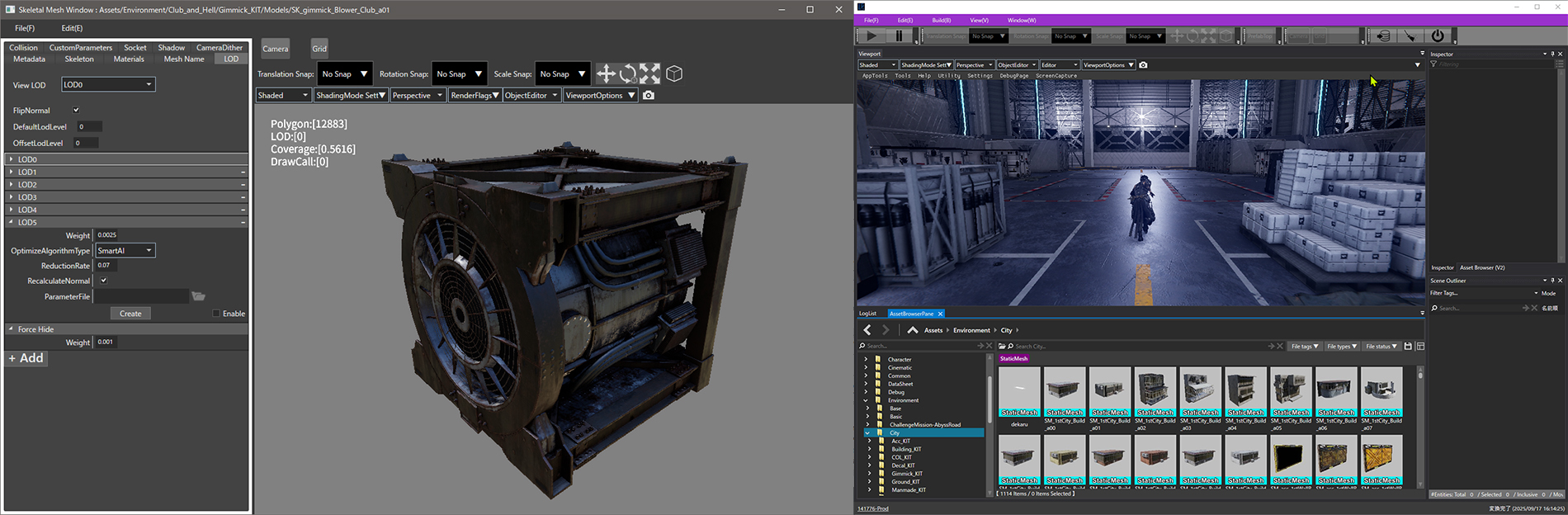Go up one level in the Asset Browser
This screenshot has width=1568, height=515.
[x=912, y=330]
